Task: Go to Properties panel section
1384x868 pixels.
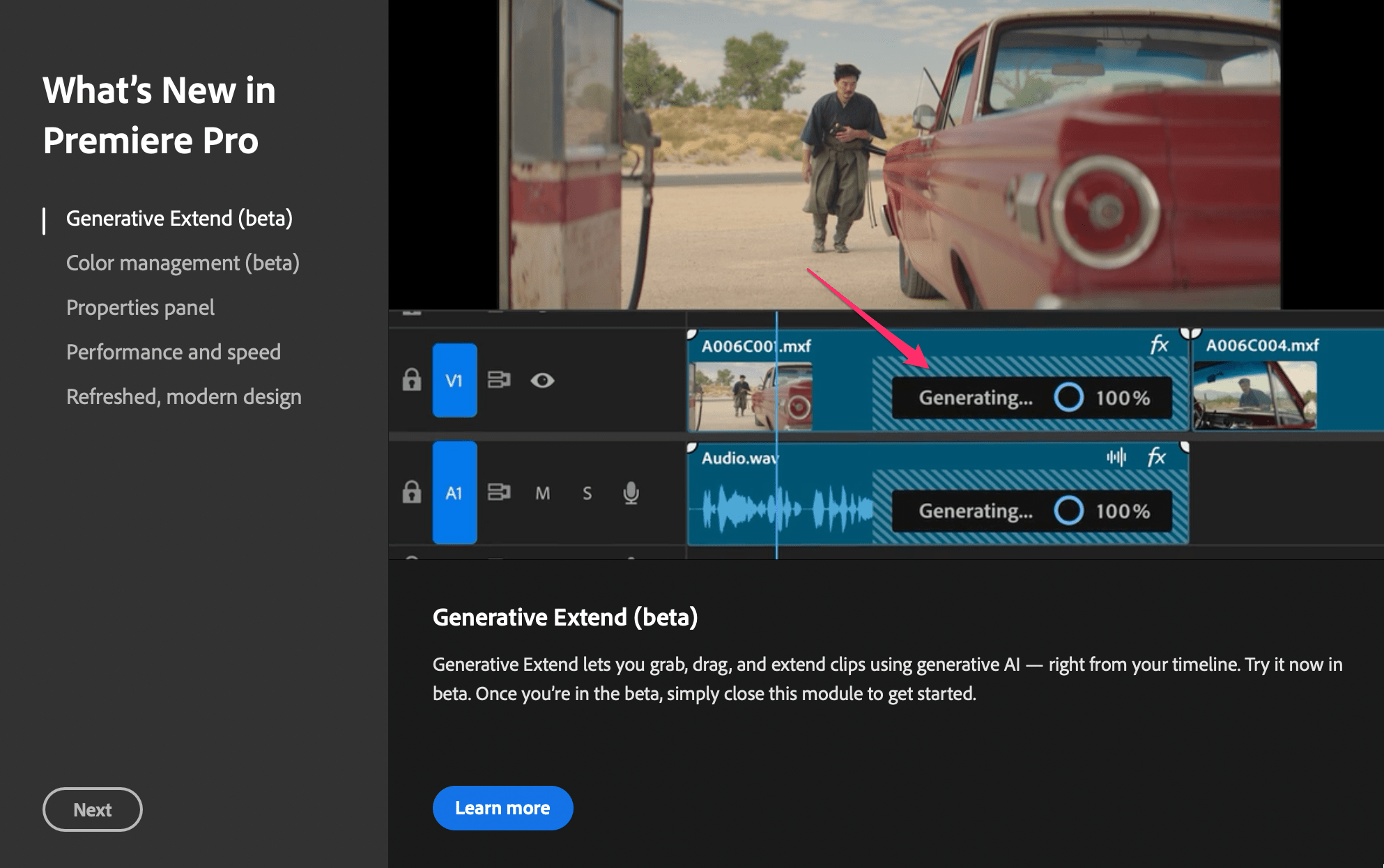Action: pos(140,308)
